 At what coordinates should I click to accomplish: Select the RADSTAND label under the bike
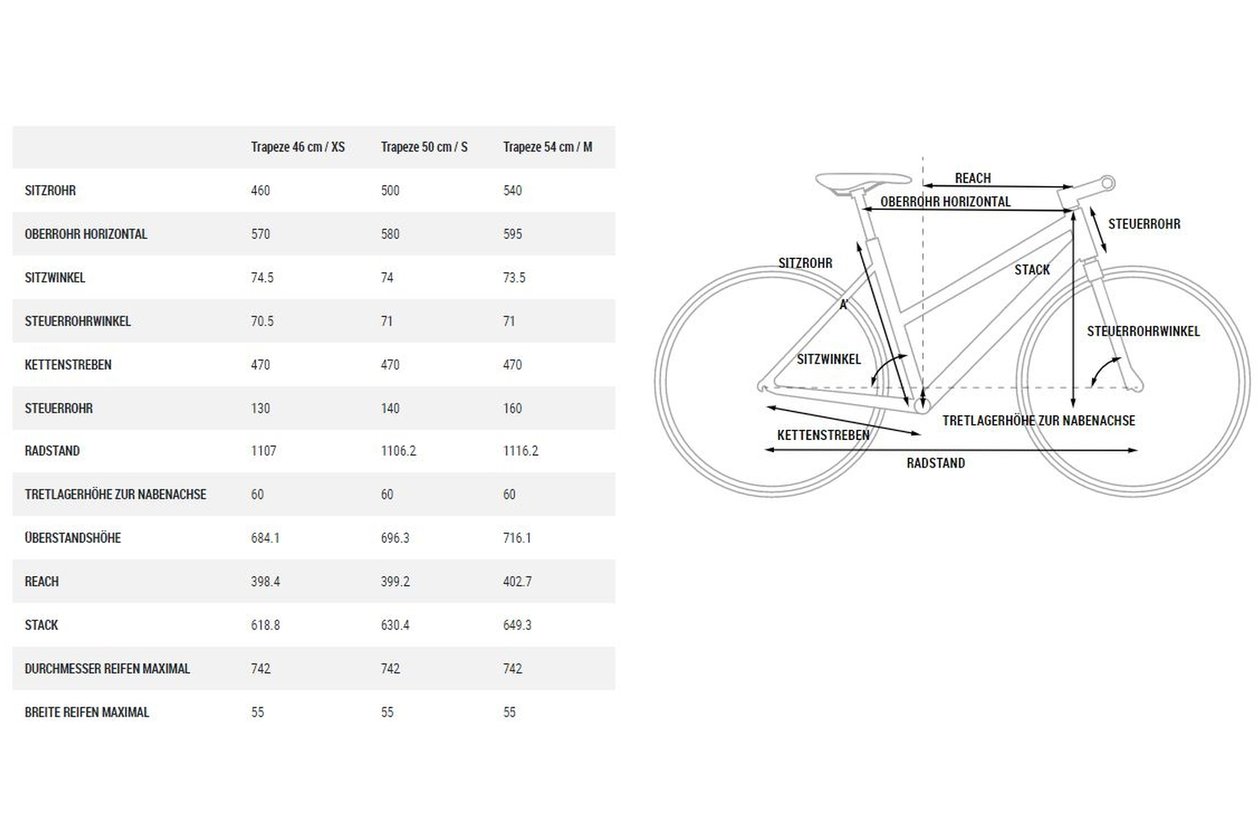click(936, 463)
